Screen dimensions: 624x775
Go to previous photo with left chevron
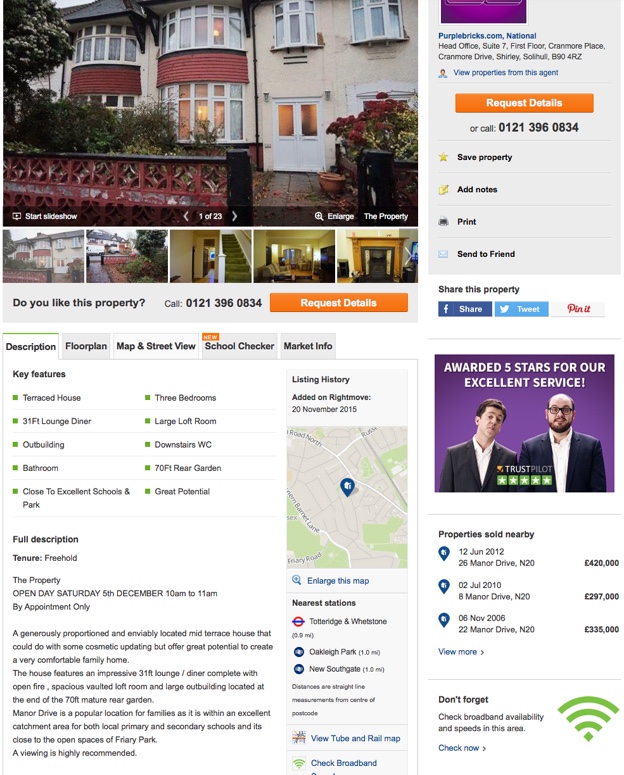point(186,216)
